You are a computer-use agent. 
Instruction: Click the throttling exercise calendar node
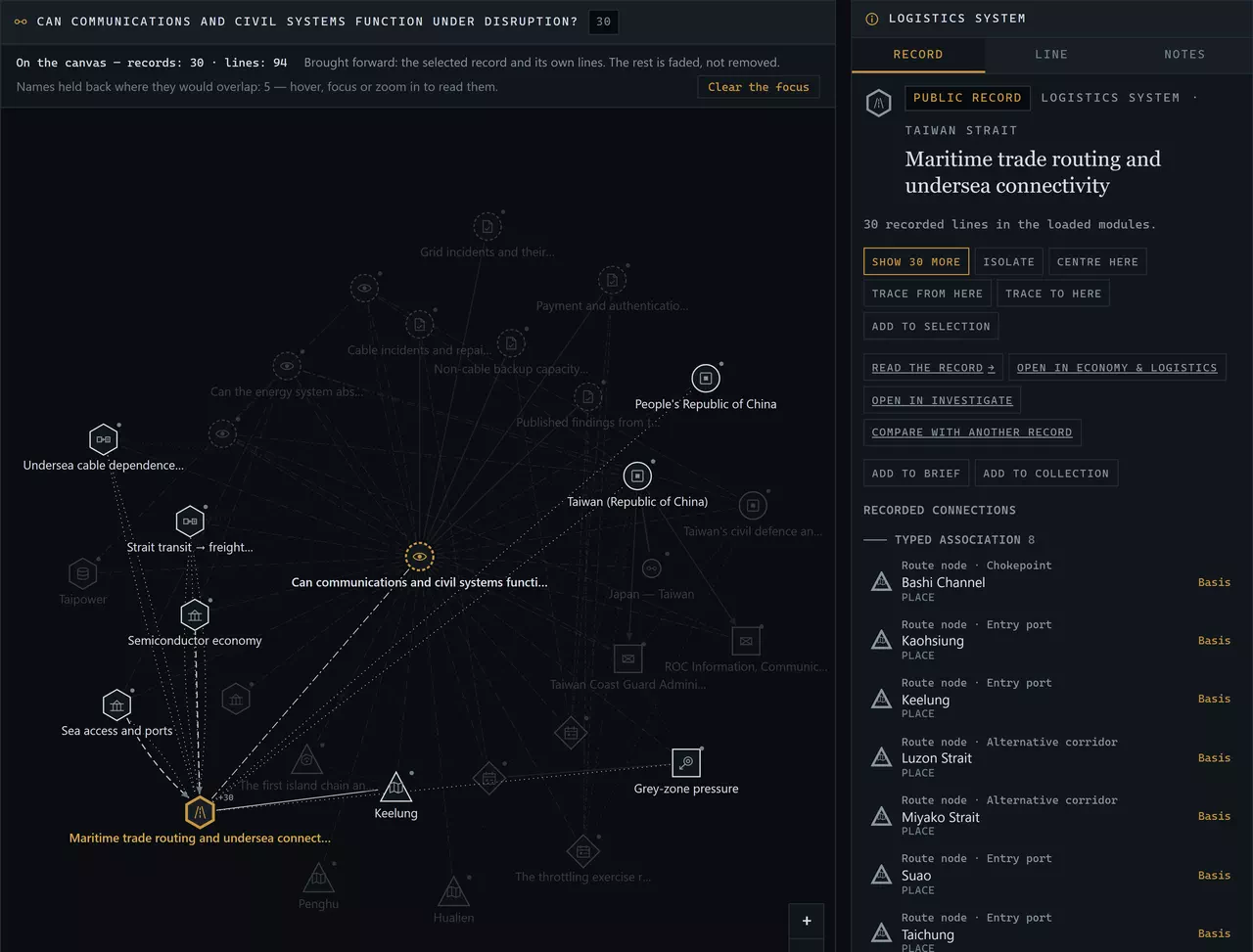tap(582, 851)
